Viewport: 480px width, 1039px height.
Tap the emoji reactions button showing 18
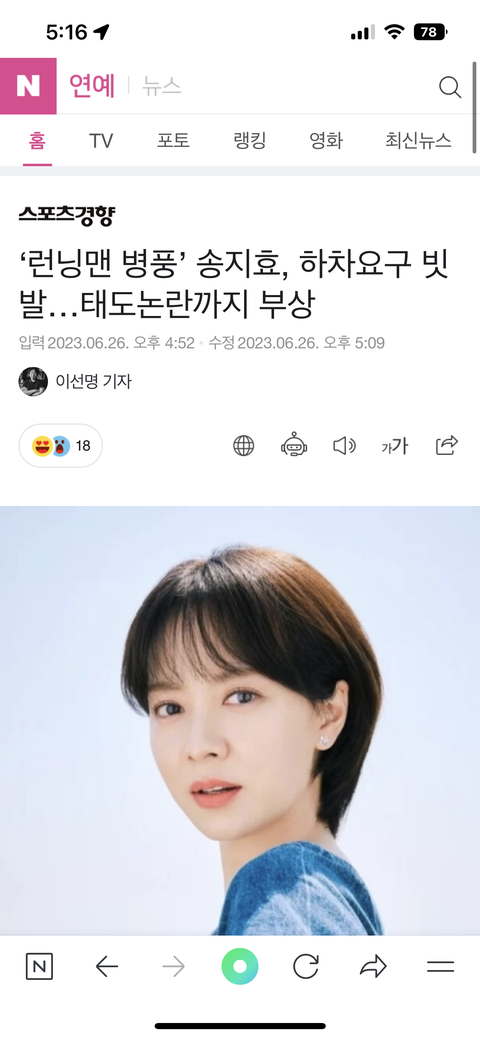(x=60, y=446)
